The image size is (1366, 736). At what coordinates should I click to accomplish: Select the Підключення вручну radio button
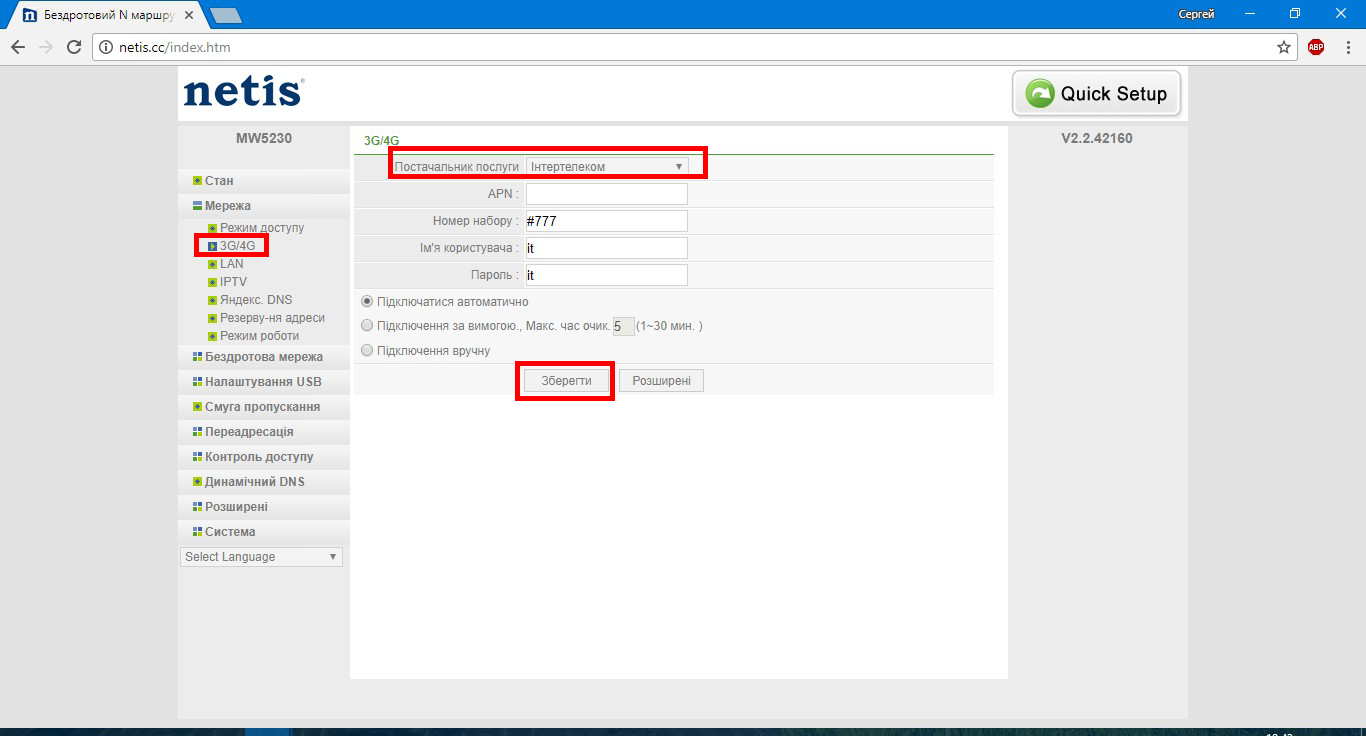click(x=367, y=350)
